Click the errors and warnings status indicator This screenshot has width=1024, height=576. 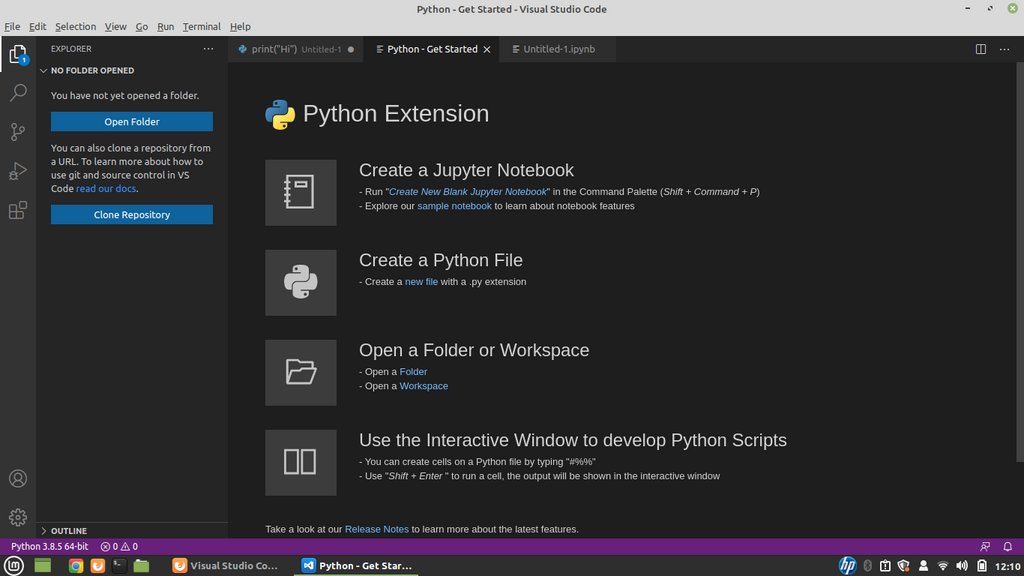(x=117, y=546)
